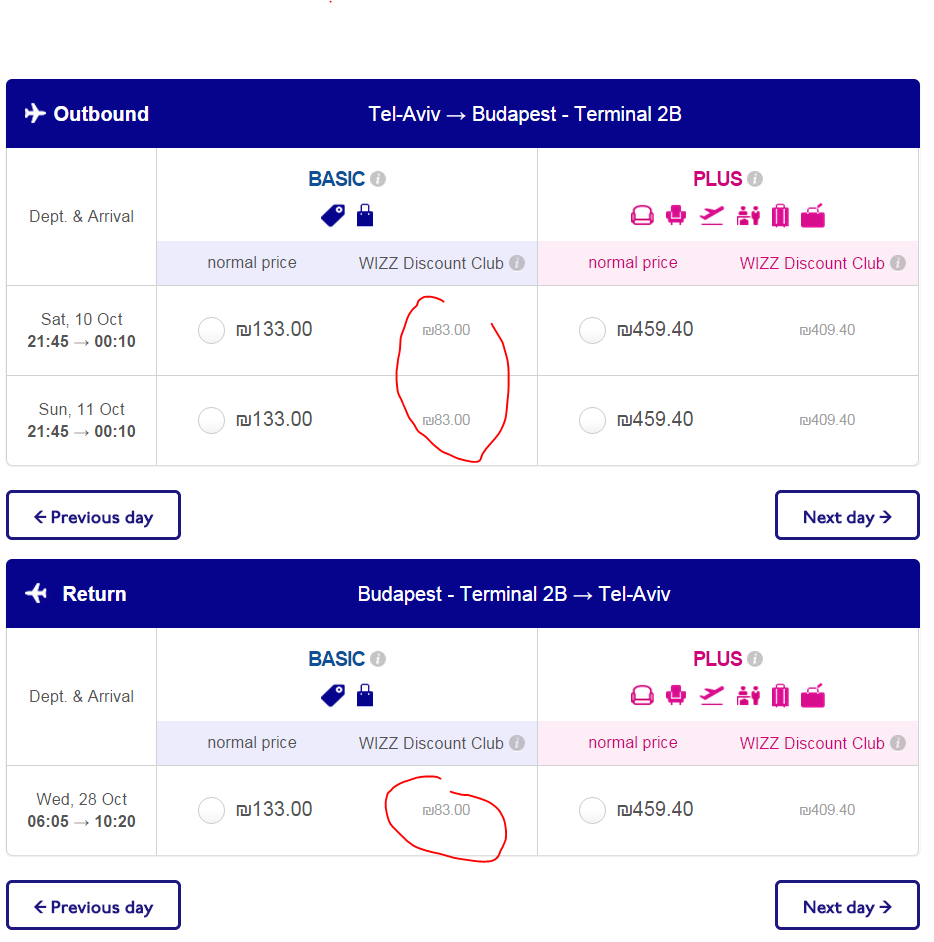Open info for return BASIC WIZZ Discount Club
This screenshot has height=942, width=934.
point(517,743)
